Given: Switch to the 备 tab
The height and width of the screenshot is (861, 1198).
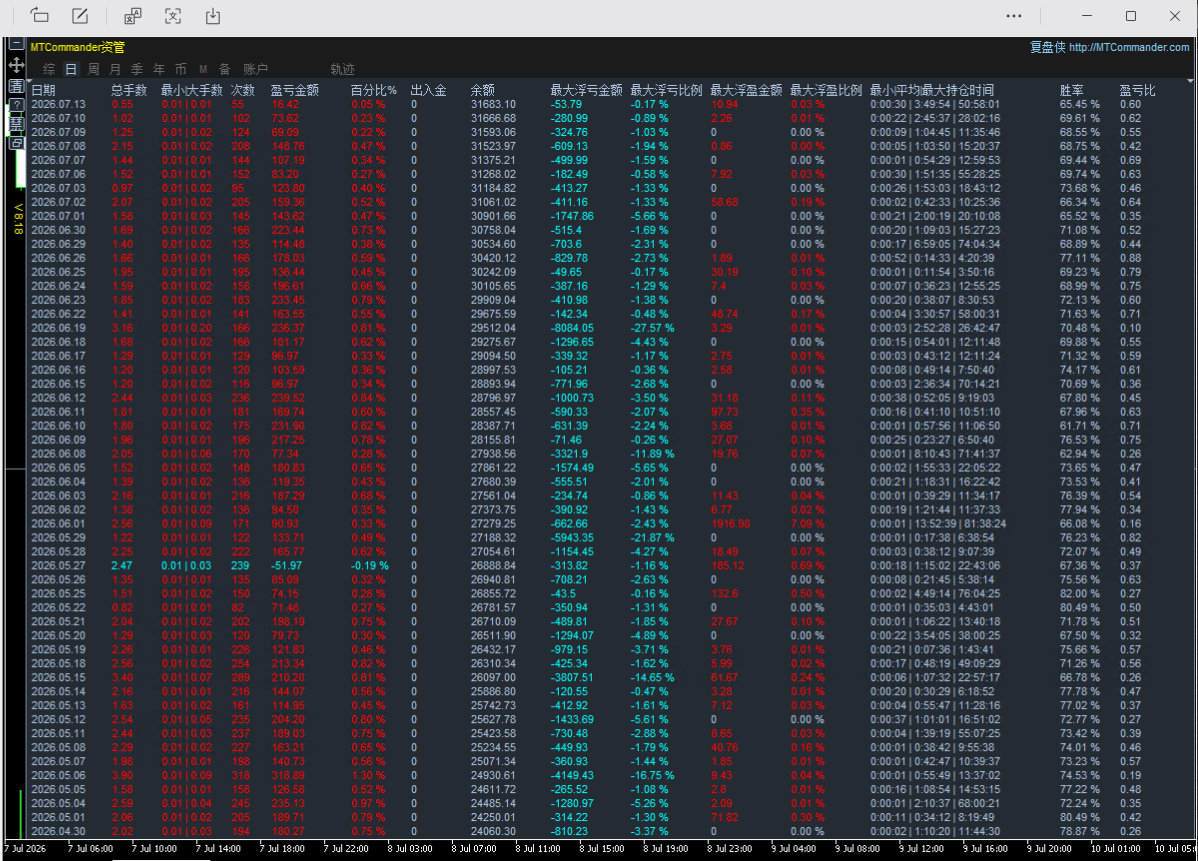Looking at the screenshot, I should click(x=225, y=70).
